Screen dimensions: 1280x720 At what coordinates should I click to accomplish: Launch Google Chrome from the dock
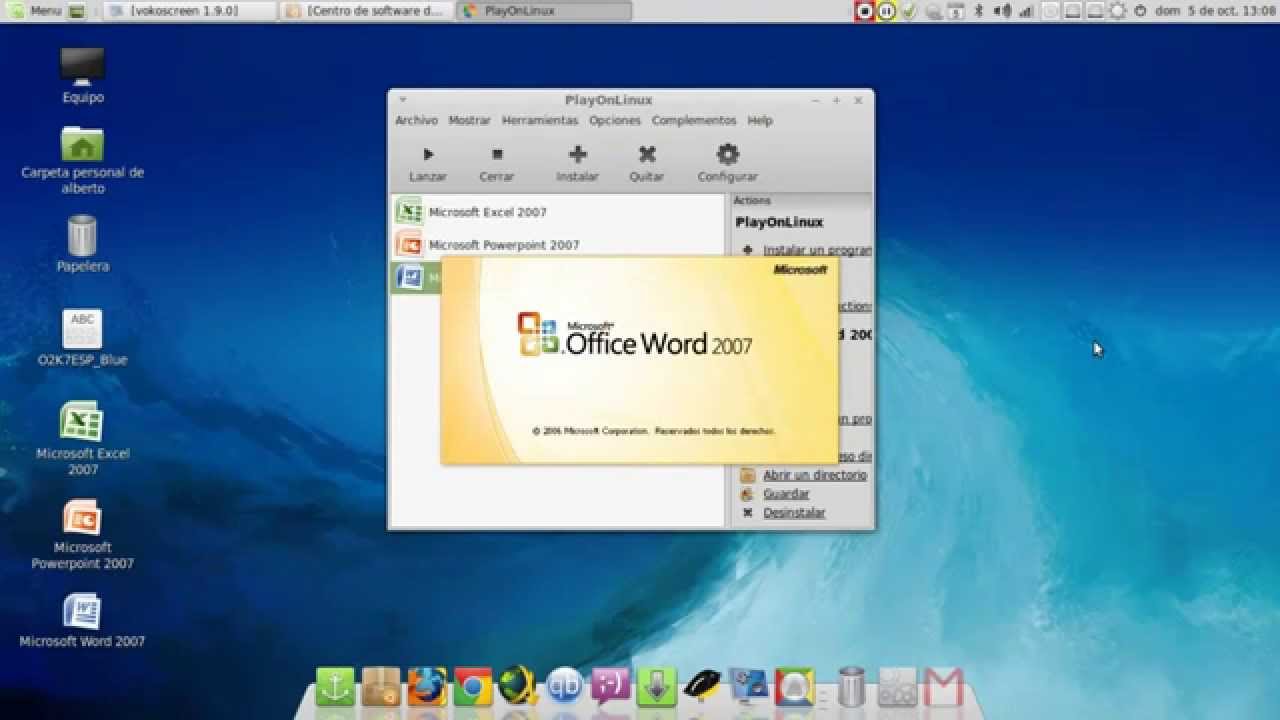[x=473, y=687]
